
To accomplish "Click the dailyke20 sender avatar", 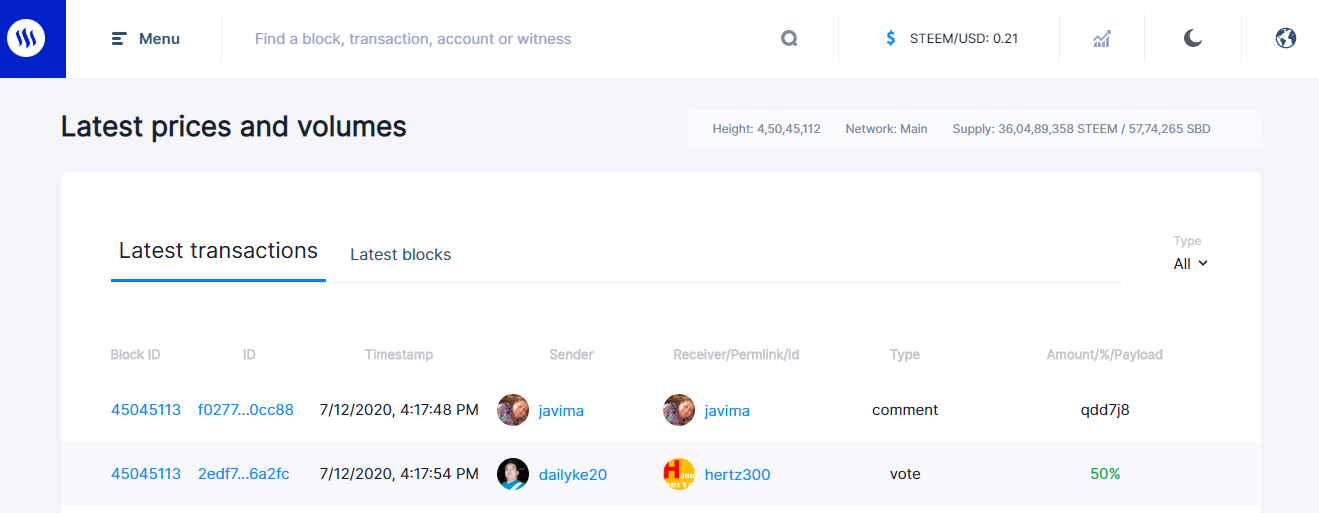I will 513,474.
